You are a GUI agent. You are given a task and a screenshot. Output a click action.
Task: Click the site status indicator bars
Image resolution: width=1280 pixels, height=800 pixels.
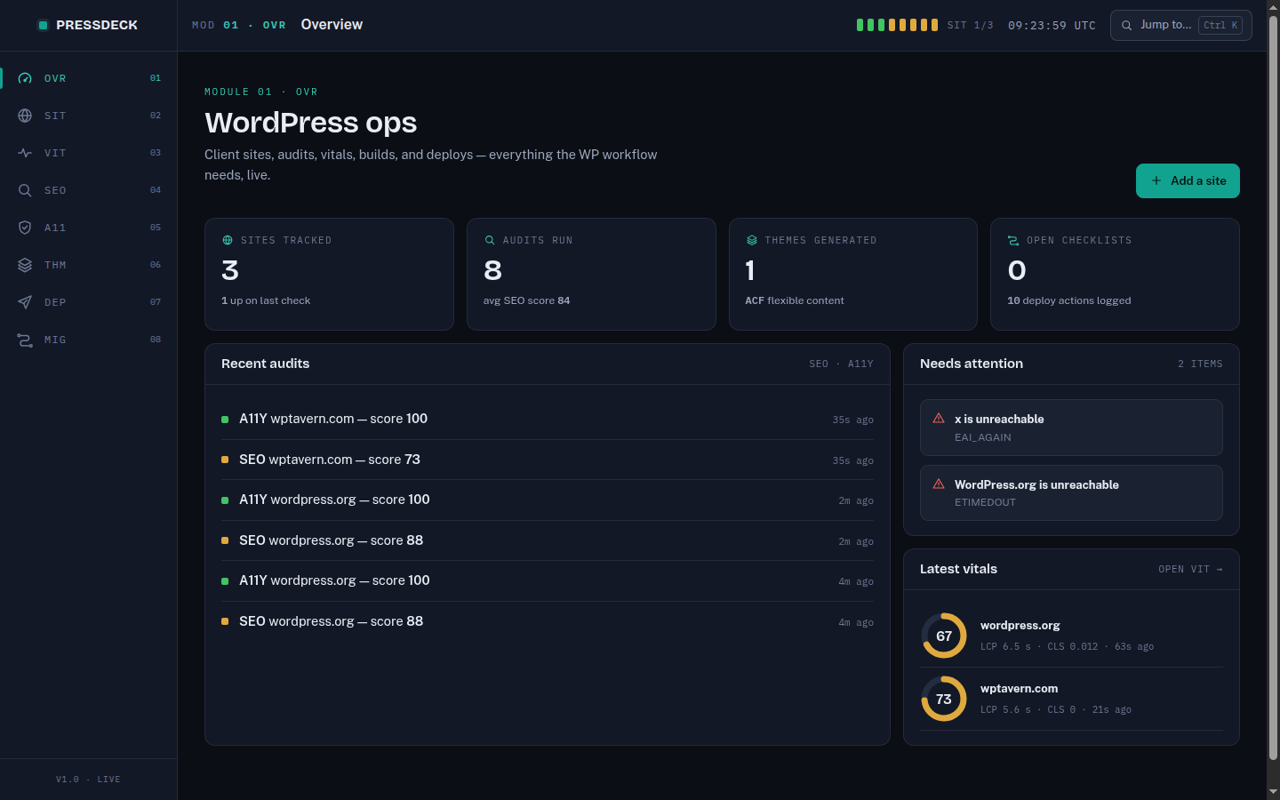pos(897,25)
